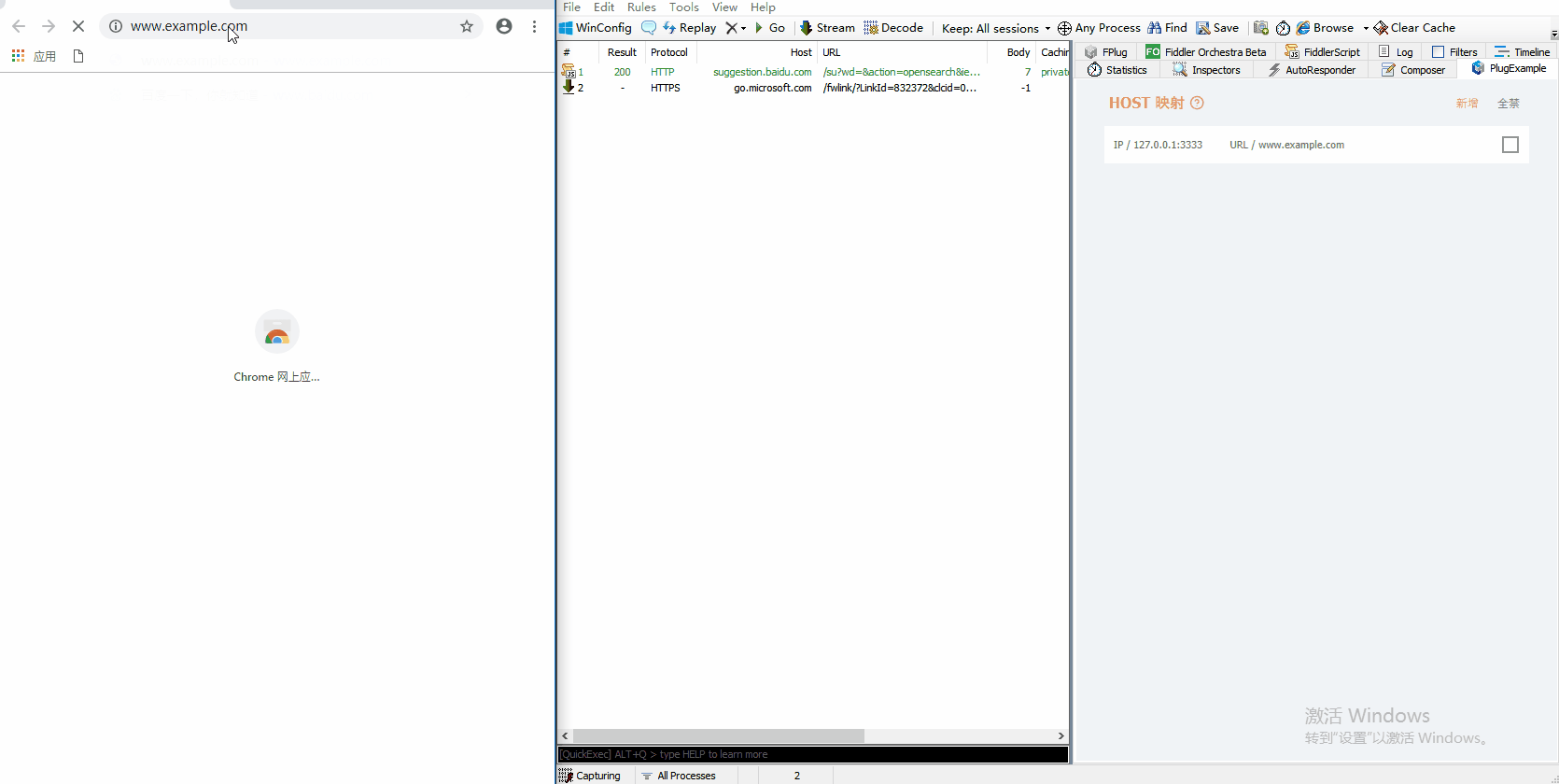
Task: Sort sessions by URL column header
Action: pyautogui.click(x=902, y=52)
